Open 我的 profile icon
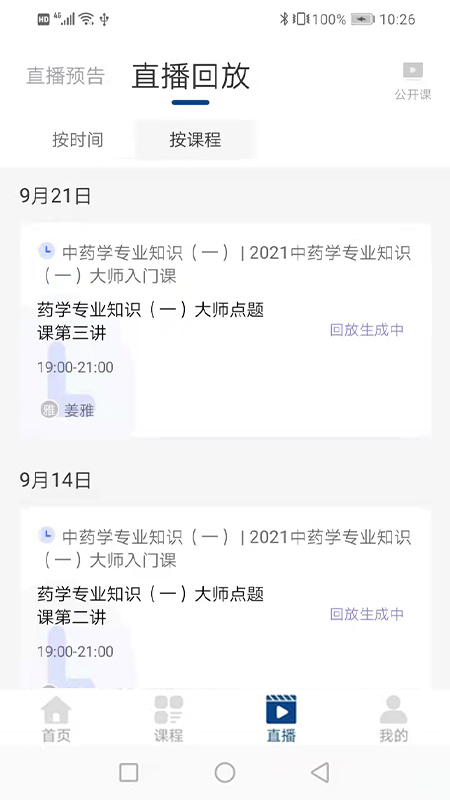The width and height of the screenshot is (450, 800). [393, 710]
